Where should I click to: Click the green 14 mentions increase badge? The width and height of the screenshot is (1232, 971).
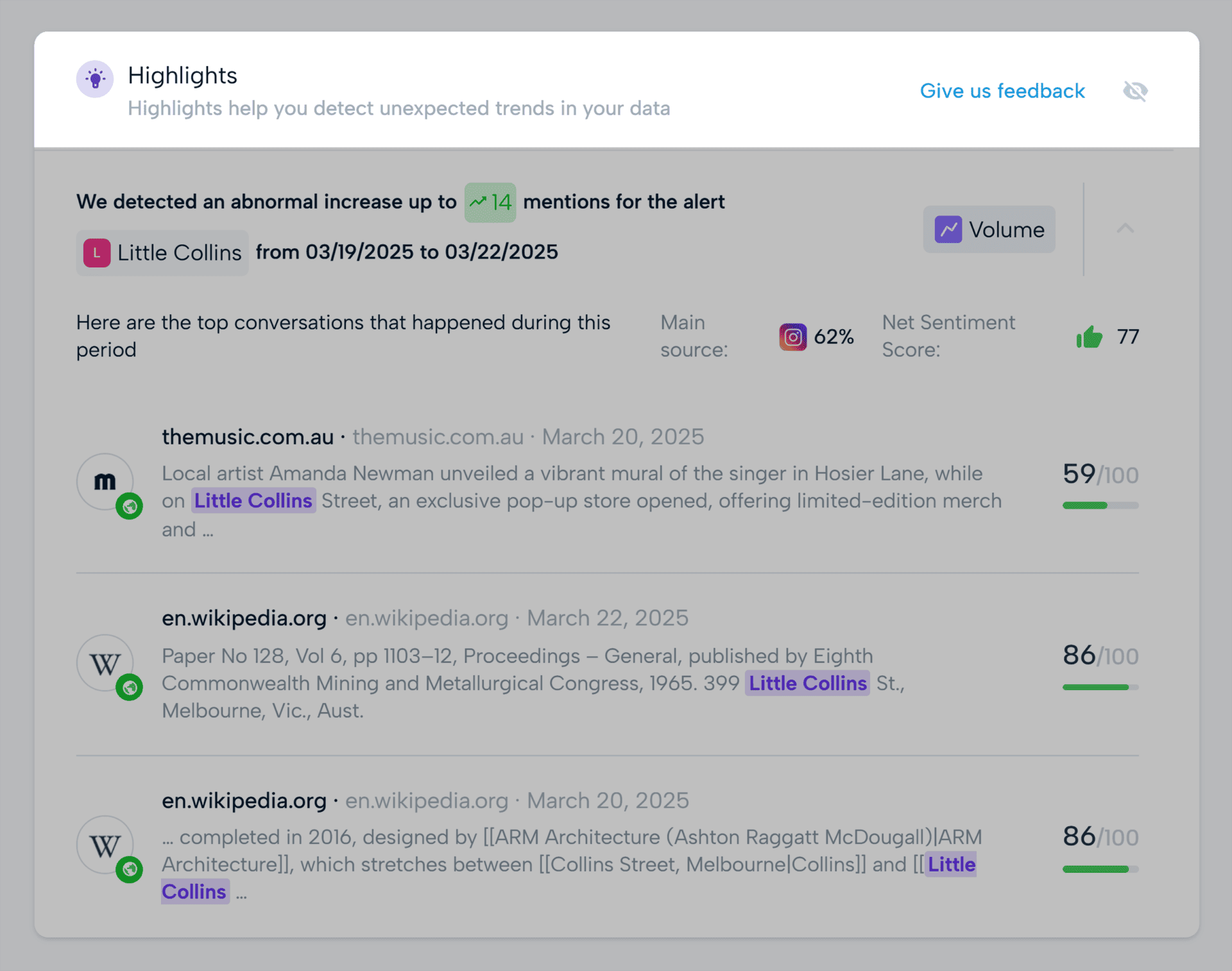click(490, 202)
